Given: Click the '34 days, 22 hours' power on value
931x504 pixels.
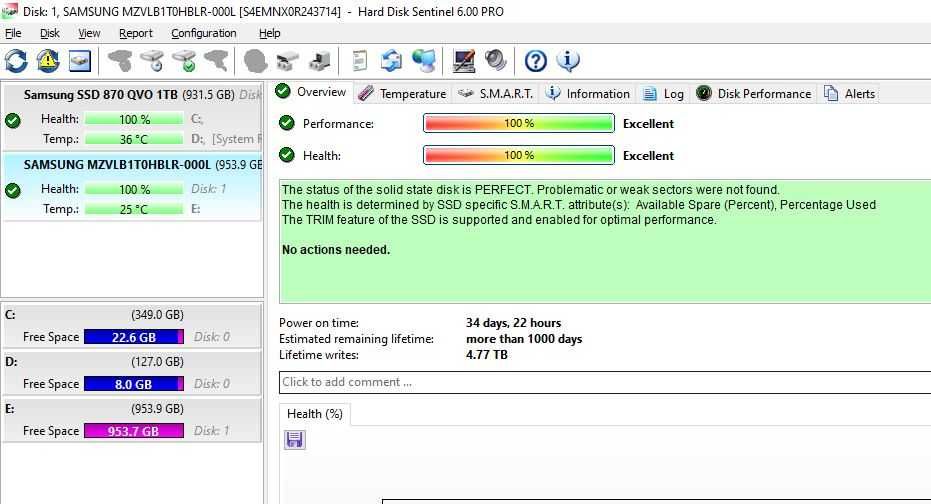Looking at the screenshot, I should (513, 323).
